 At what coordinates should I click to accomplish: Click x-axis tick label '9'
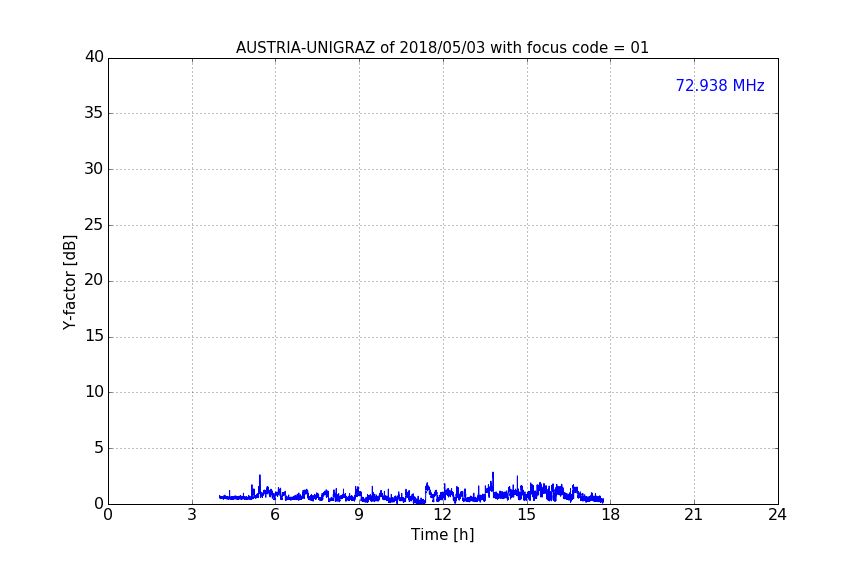[359, 515]
